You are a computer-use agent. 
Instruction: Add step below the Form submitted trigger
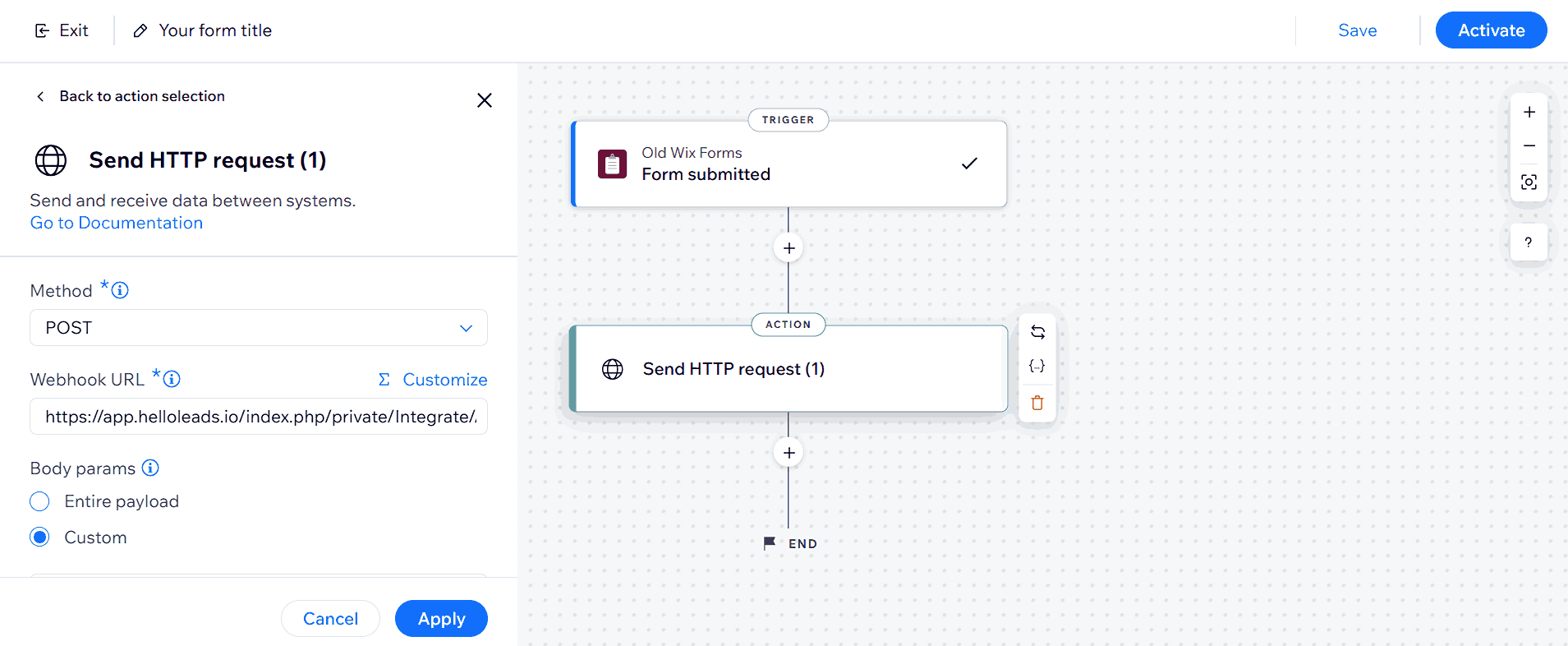(789, 248)
